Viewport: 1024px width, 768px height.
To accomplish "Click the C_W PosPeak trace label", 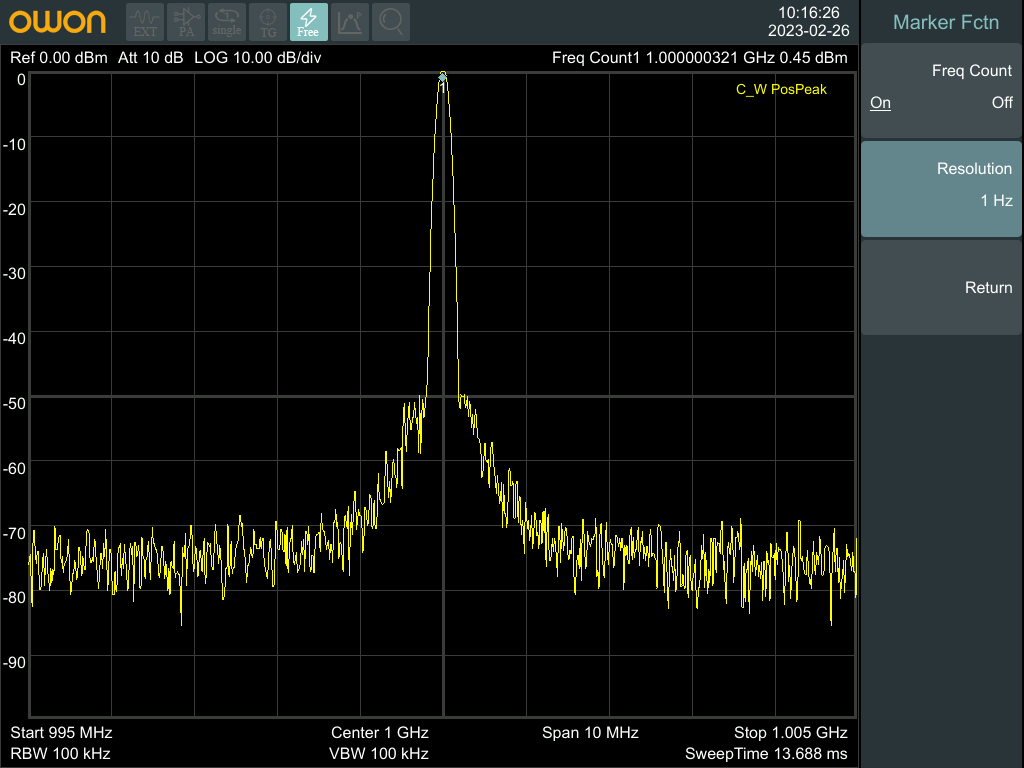I will pyautogui.click(x=781, y=89).
